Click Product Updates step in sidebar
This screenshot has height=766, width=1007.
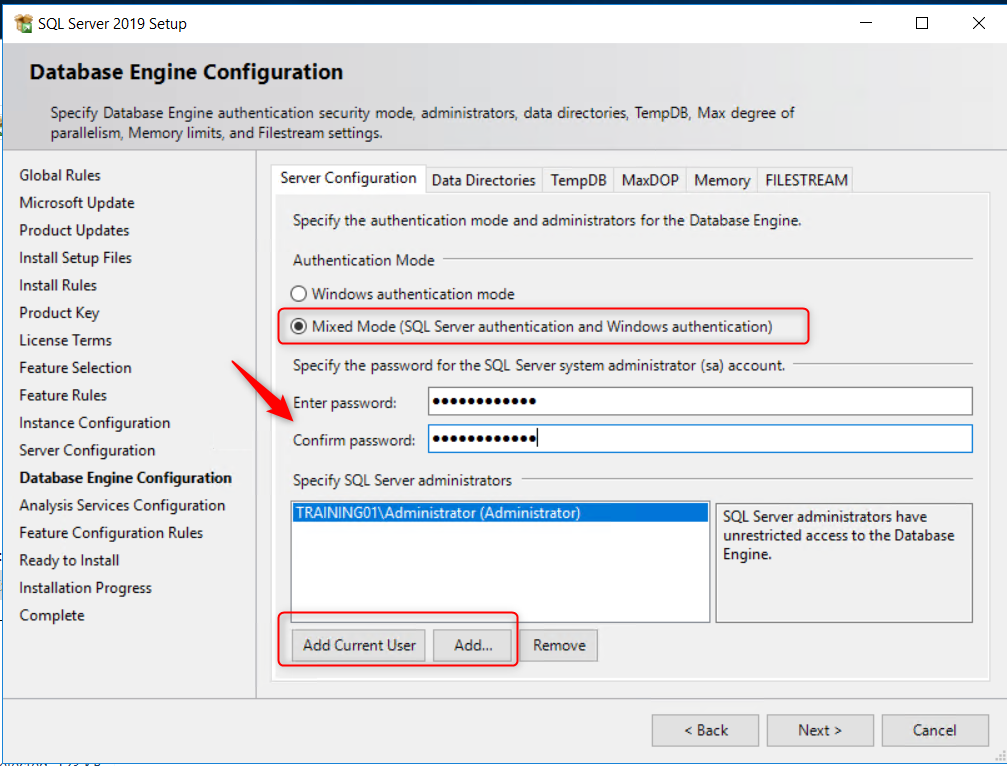[74, 231]
